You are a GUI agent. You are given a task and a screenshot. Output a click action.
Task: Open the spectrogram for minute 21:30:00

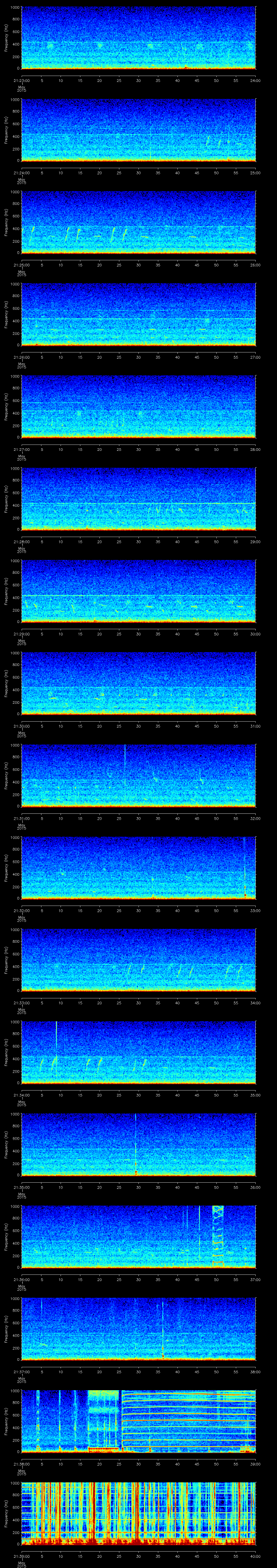(x=139, y=683)
